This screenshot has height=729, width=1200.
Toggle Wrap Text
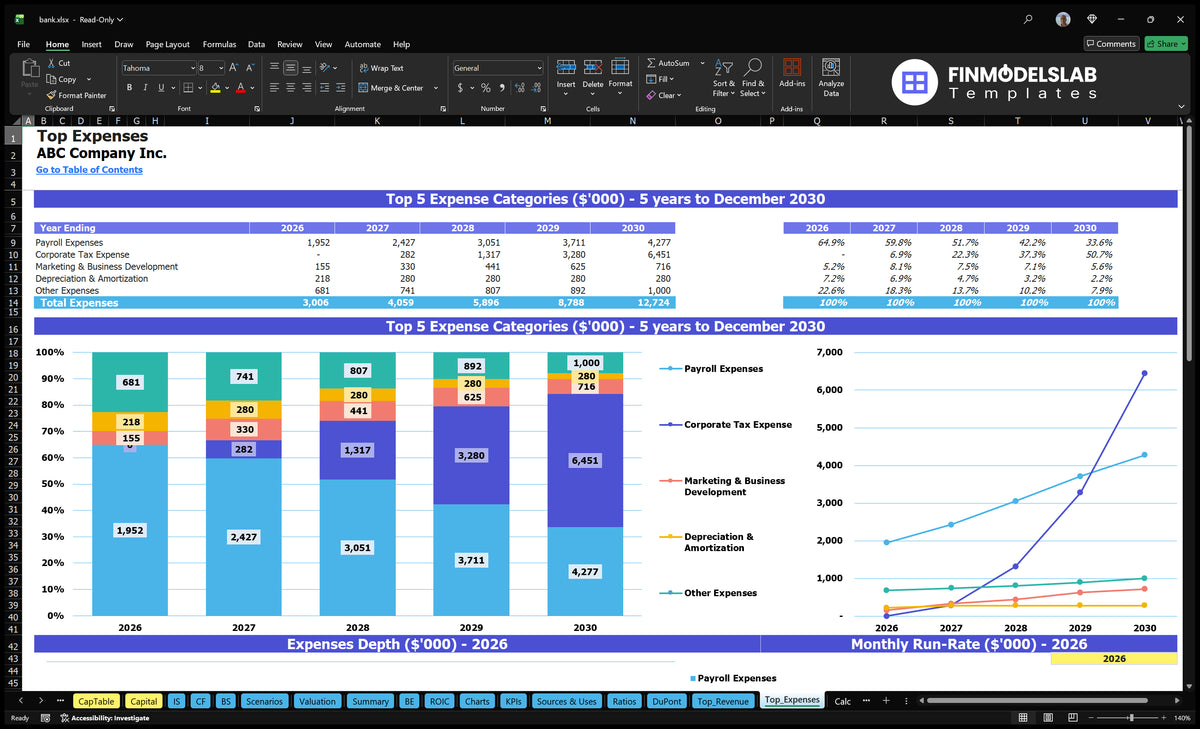tap(381, 68)
